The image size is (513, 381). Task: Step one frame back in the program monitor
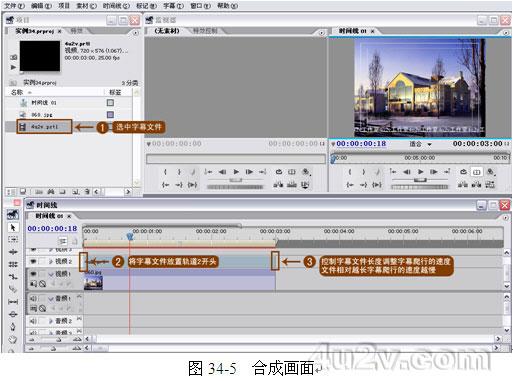(407, 172)
